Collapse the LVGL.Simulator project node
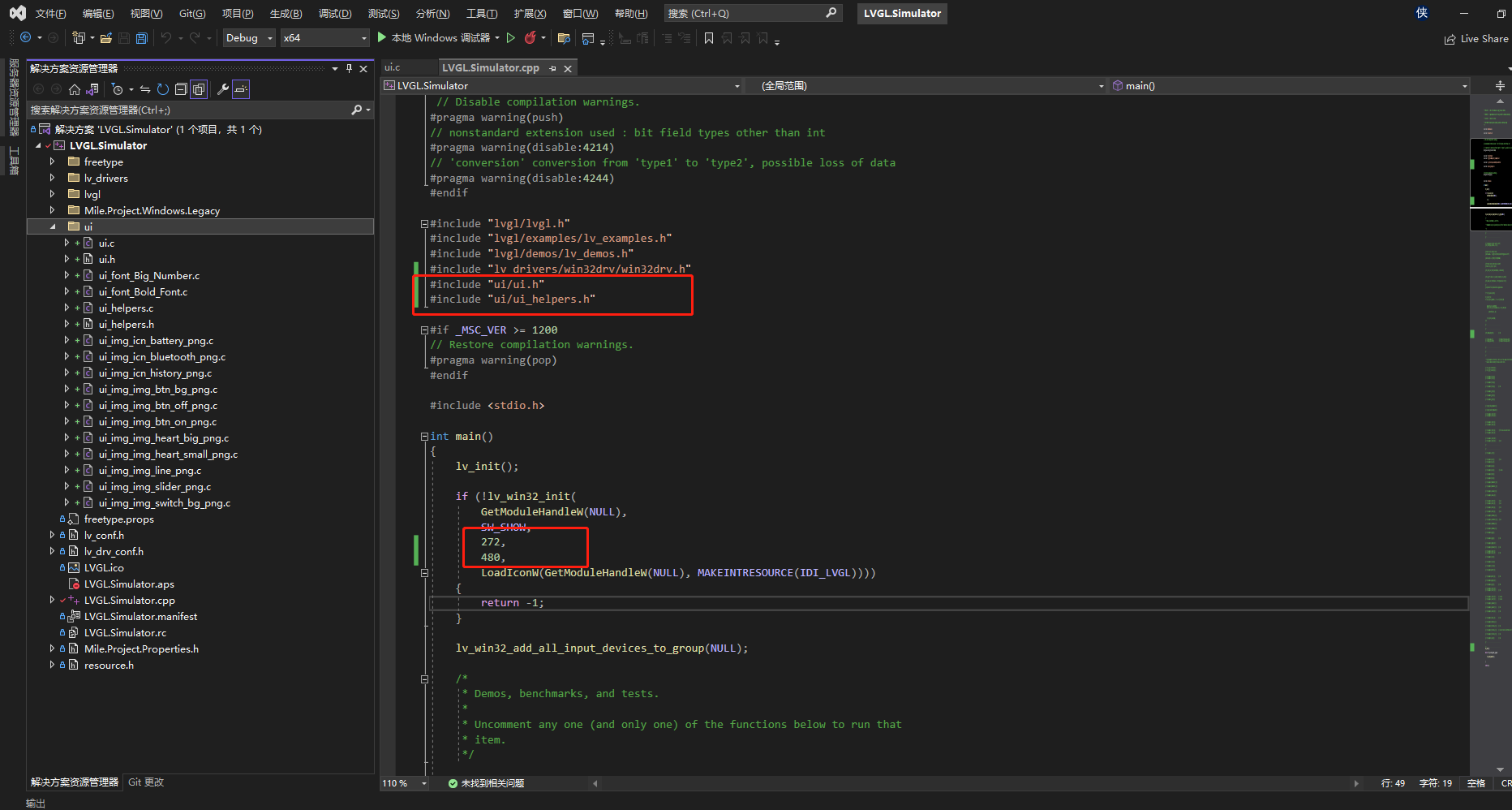The image size is (1512, 810). click(38, 145)
